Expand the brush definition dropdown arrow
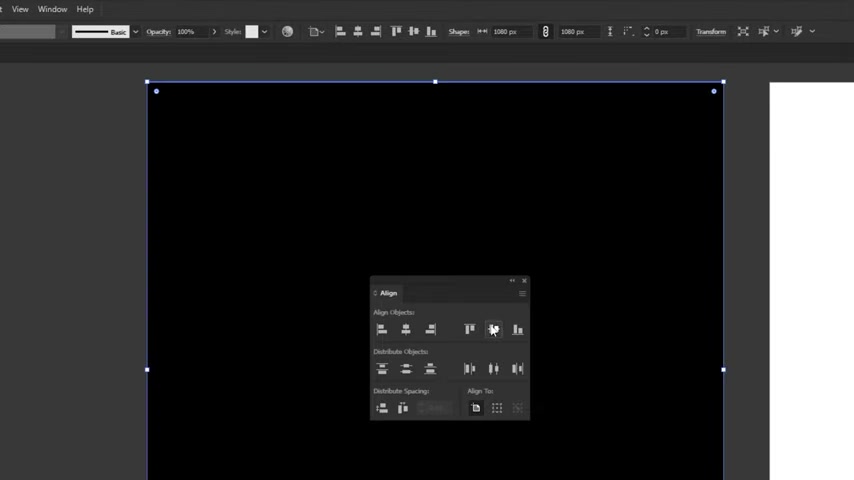The width and height of the screenshot is (854, 480). [x=135, y=32]
